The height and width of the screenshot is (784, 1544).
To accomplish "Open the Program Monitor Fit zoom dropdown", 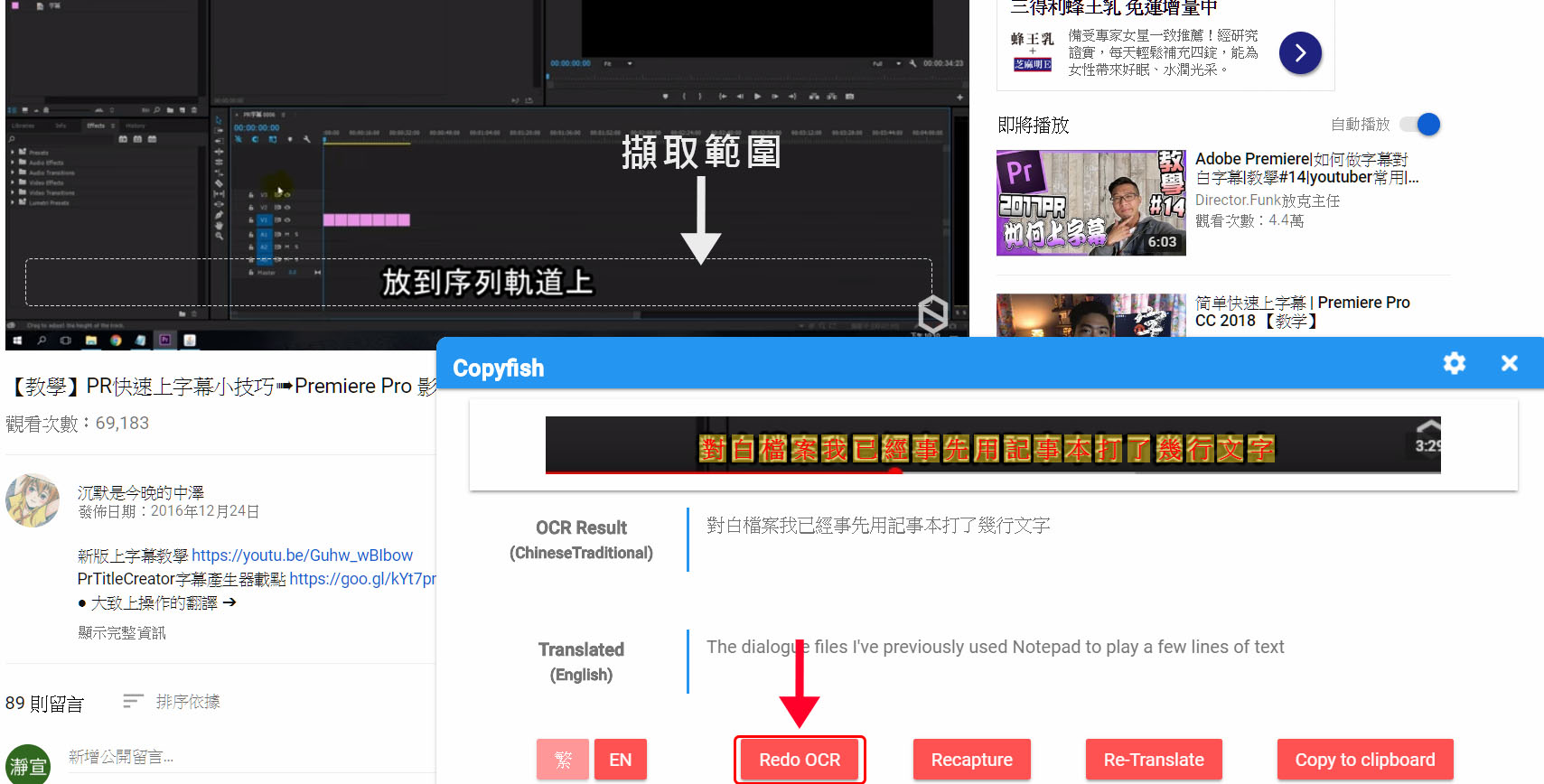I will click(x=618, y=63).
